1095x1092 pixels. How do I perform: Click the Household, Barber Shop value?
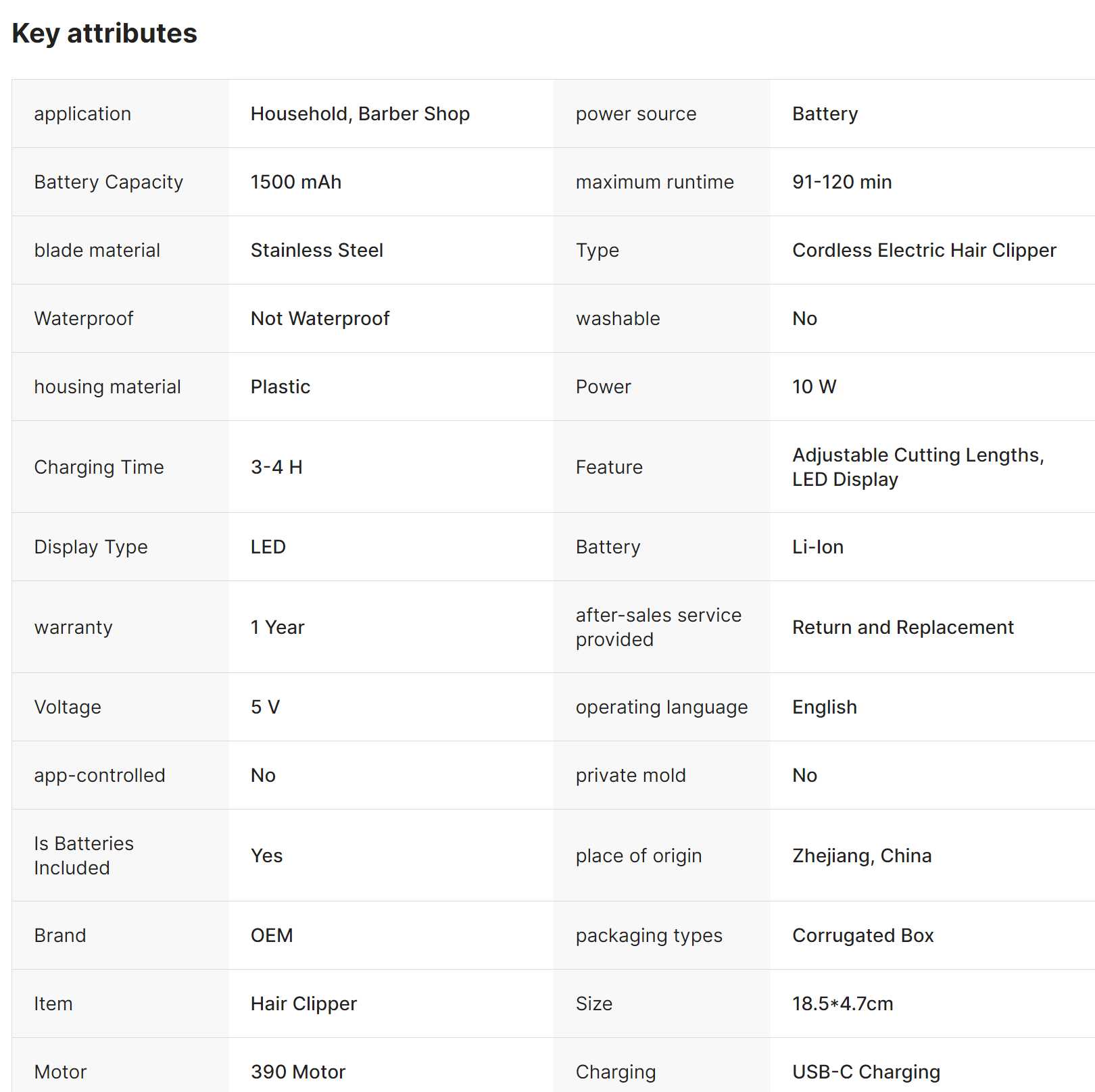coord(360,114)
